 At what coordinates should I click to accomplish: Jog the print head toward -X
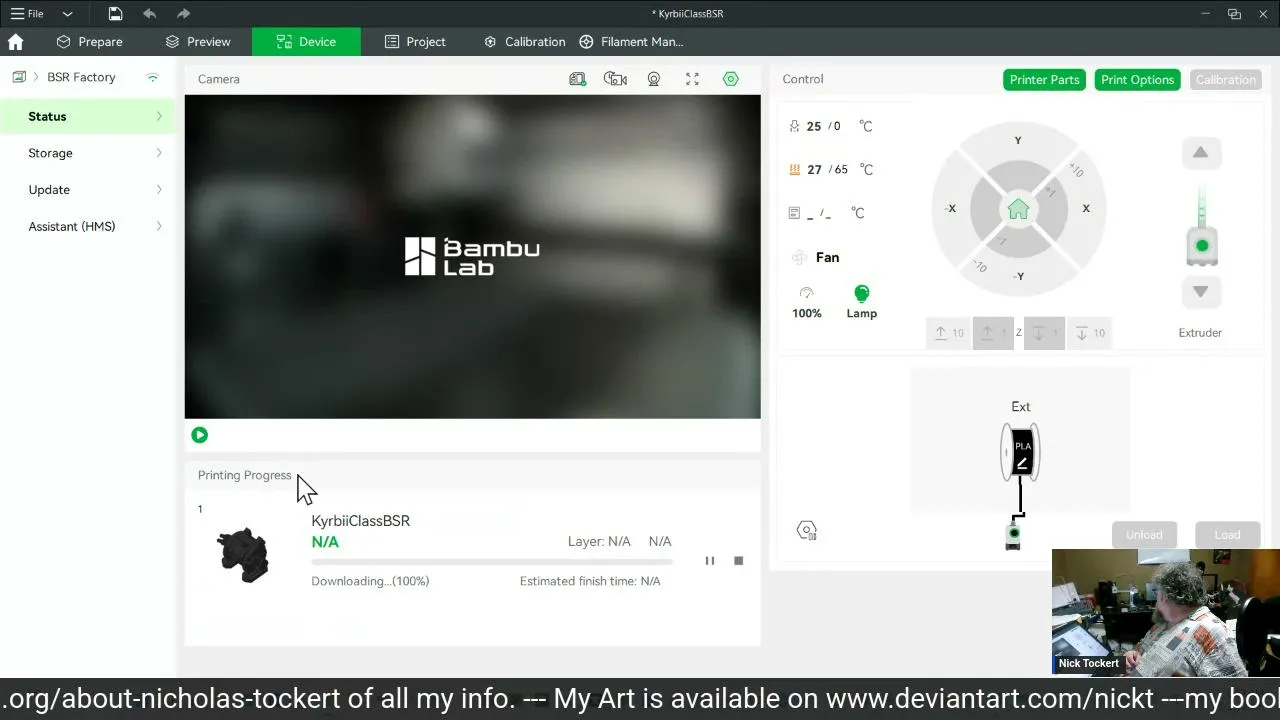click(x=950, y=209)
